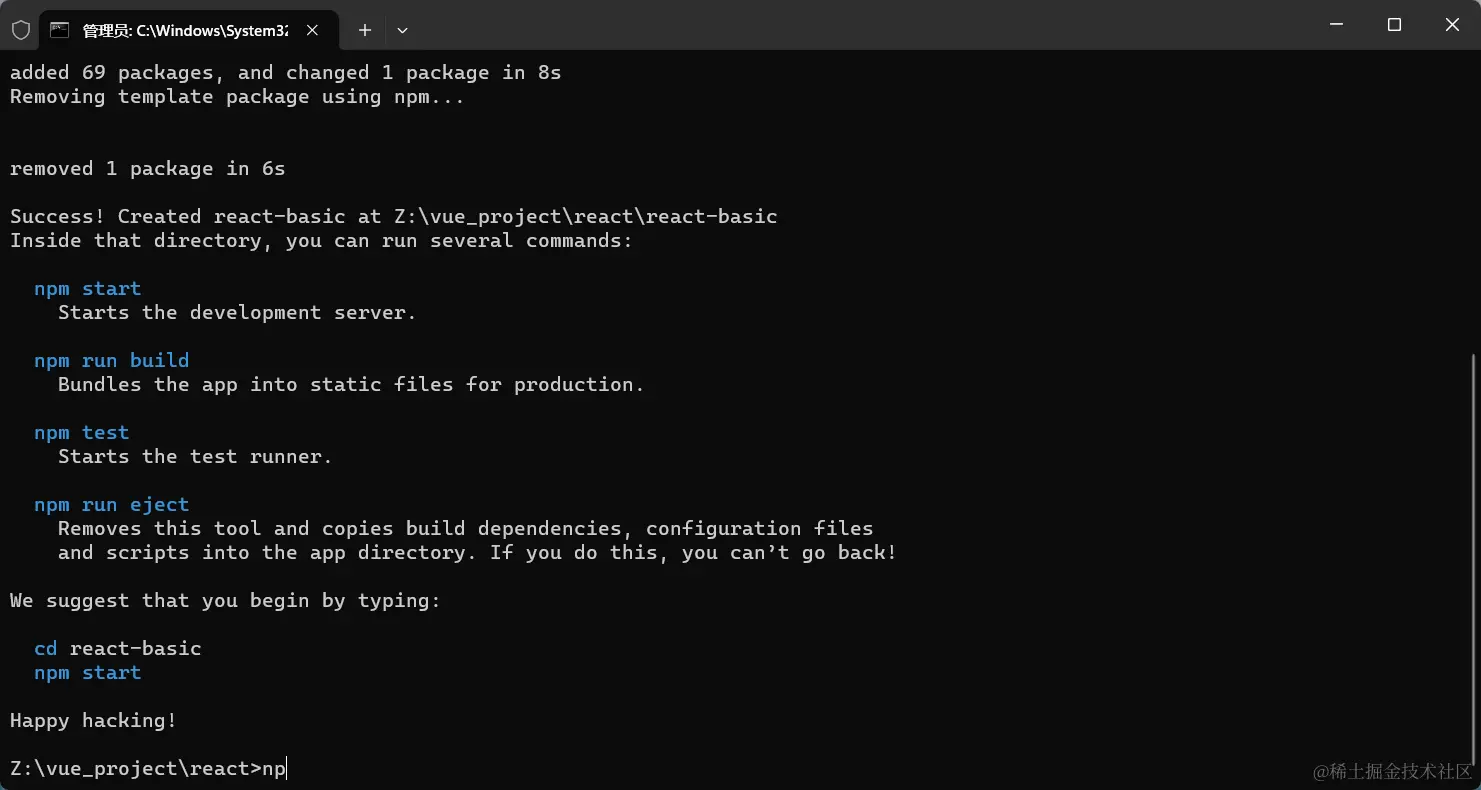
Task: Click the "npm test" command text
Action: tap(82, 432)
